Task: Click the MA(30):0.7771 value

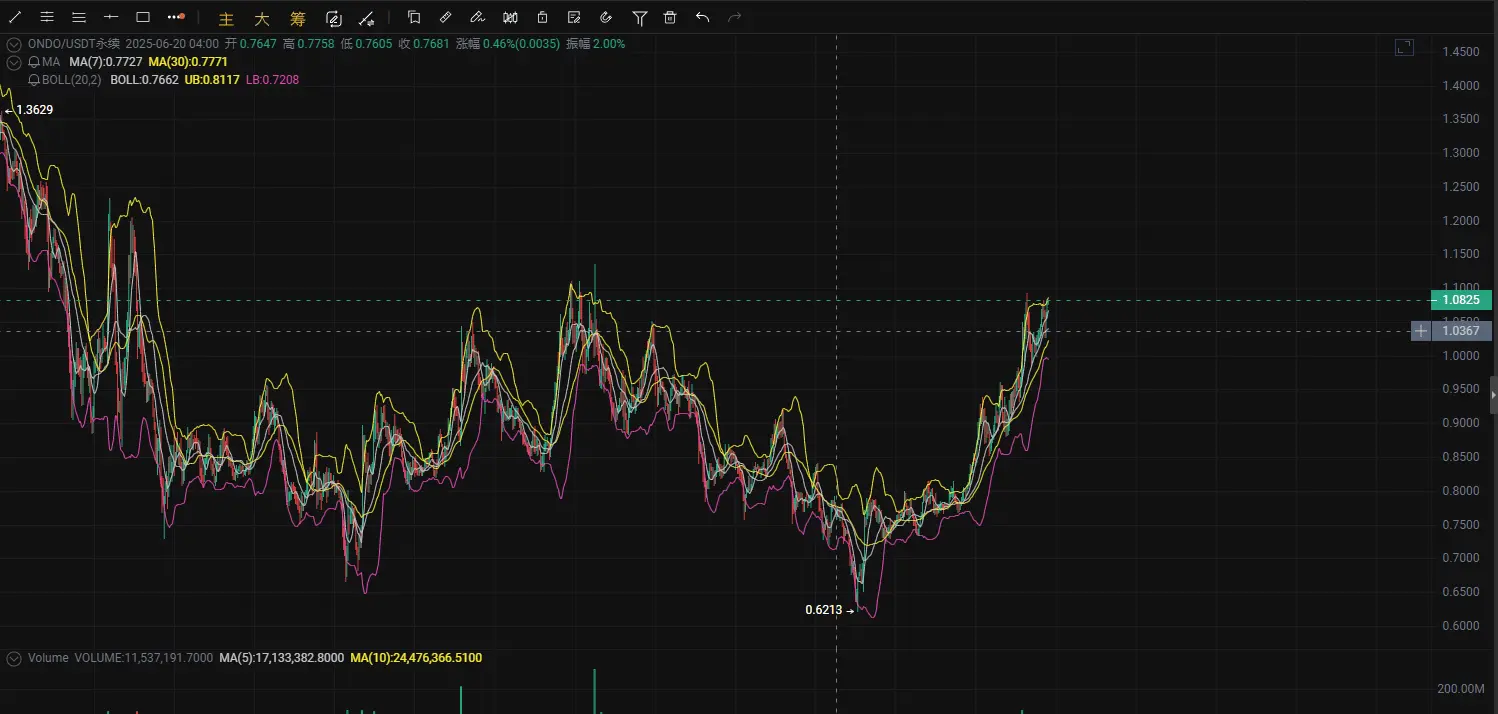Action: [x=188, y=62]
